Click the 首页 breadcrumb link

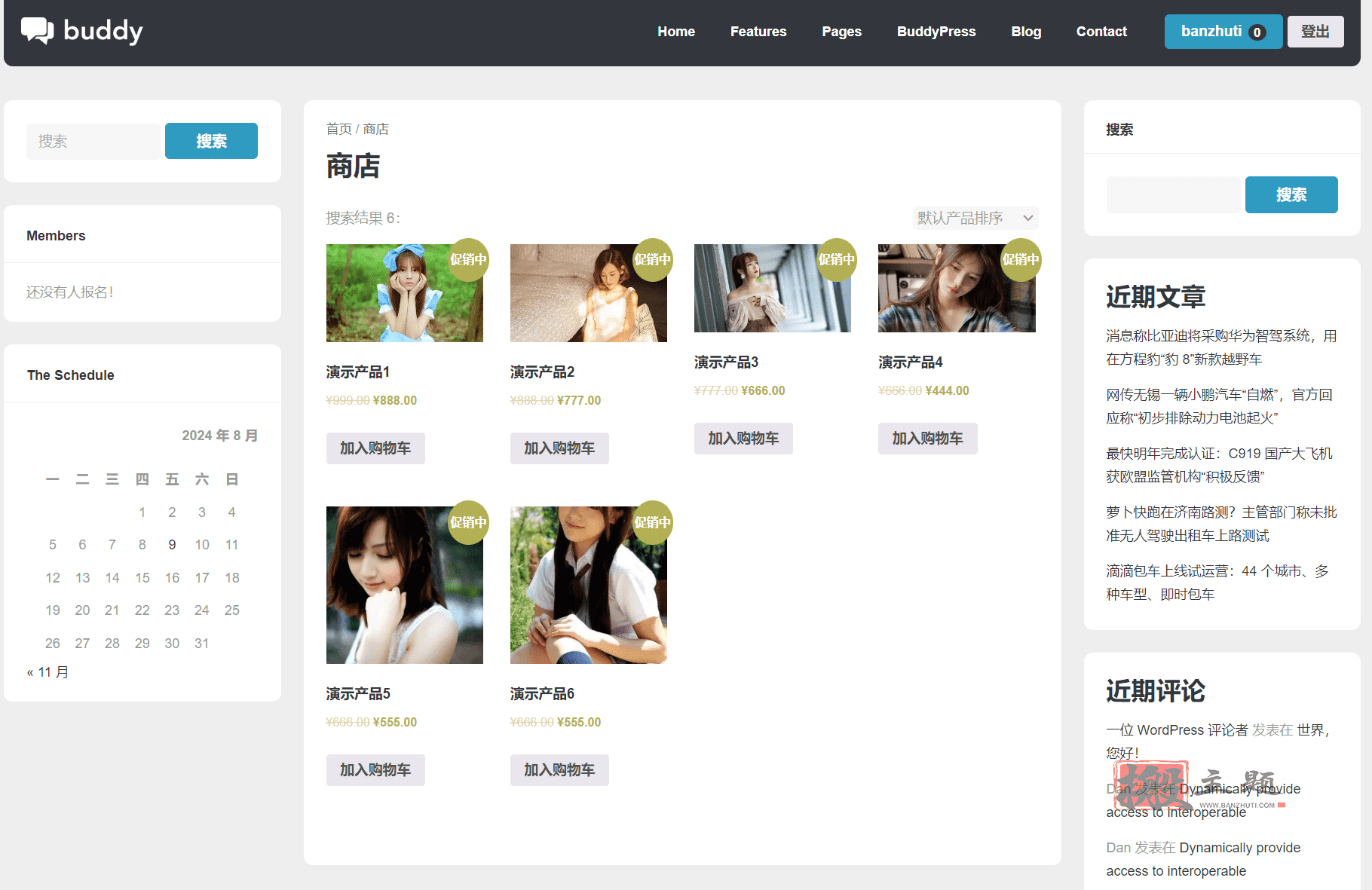click(338, 129)
